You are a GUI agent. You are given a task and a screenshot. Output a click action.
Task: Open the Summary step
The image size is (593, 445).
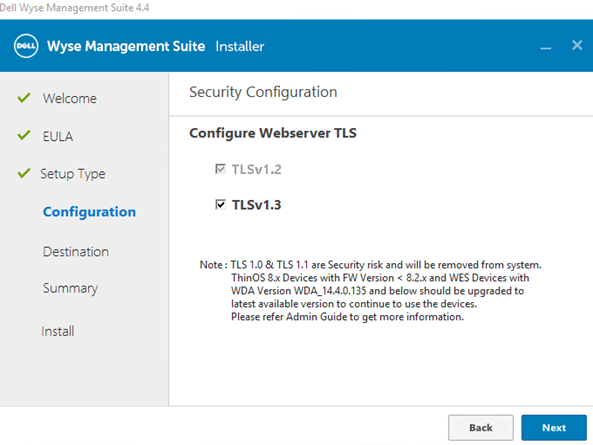70,288
